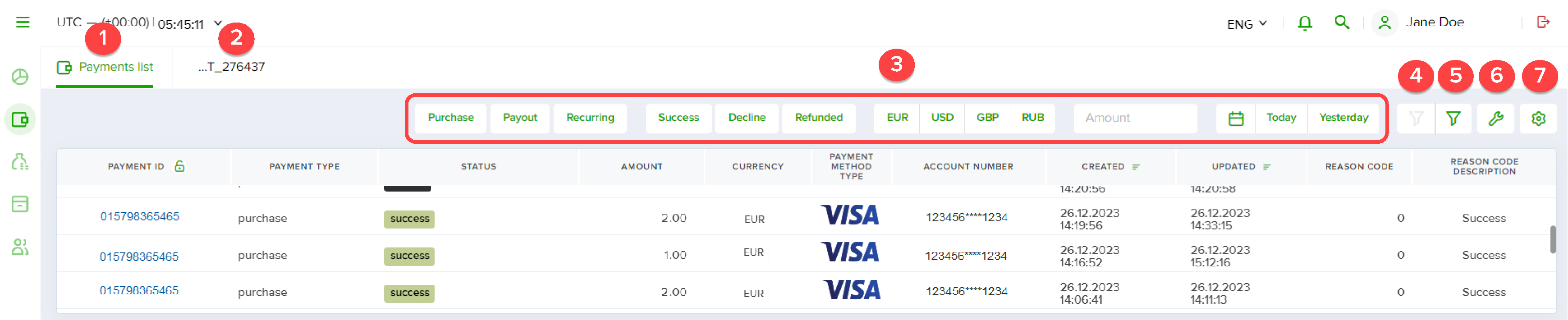Open the notifications bell
Viewport: 1568px width, 320px height.
point(1304,23)
